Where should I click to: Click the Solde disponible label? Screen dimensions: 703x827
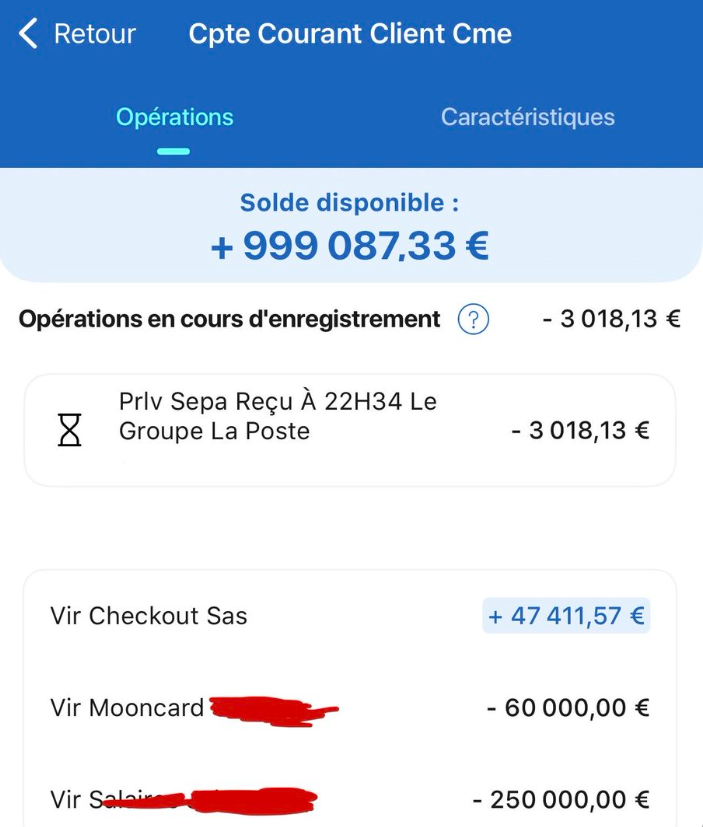click(x=350, y=203)
